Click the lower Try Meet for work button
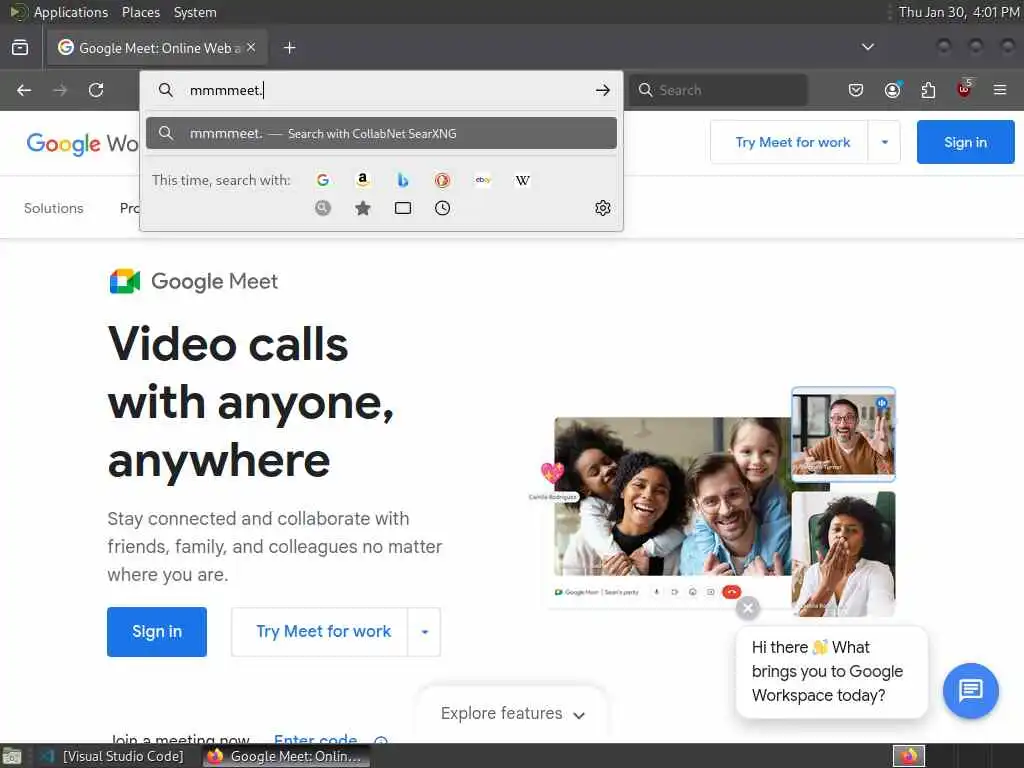Viewport: 1024px width, 768px height. point(319,632)
